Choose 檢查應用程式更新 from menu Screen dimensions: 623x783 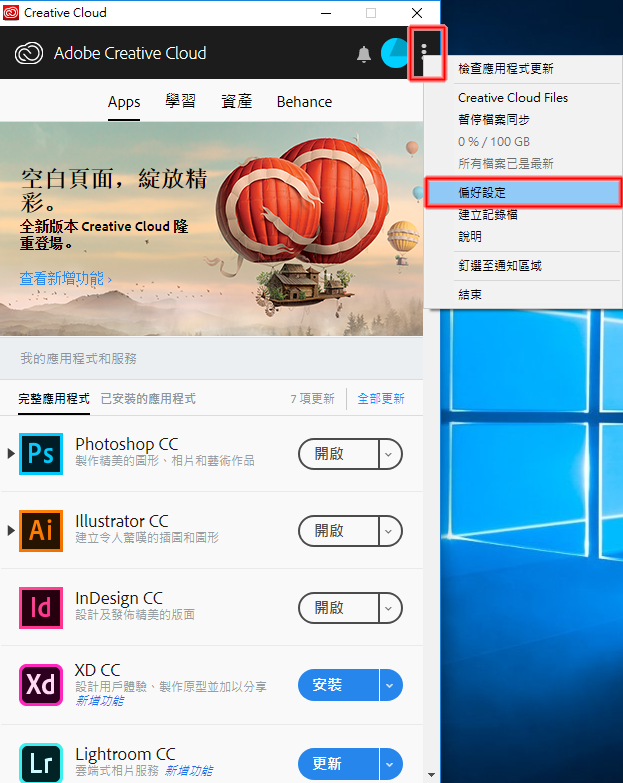click(x=522, y=68)
